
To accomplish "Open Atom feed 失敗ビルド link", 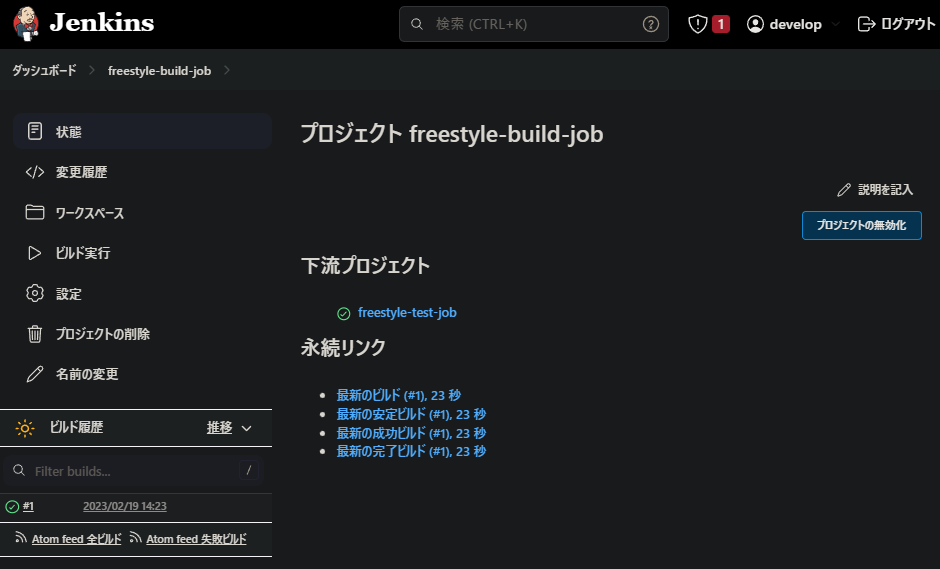I will [x=196, y=539].
